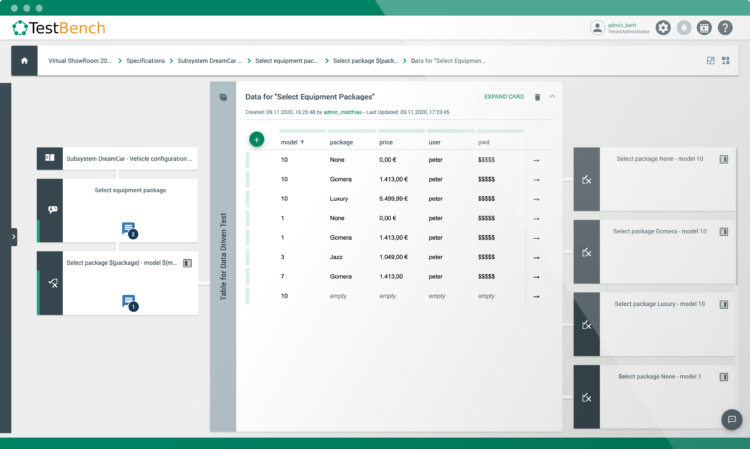Follow arrow for row with empty values
The image size is (750, 449).
pyautogui.click(x=536, y=296)
